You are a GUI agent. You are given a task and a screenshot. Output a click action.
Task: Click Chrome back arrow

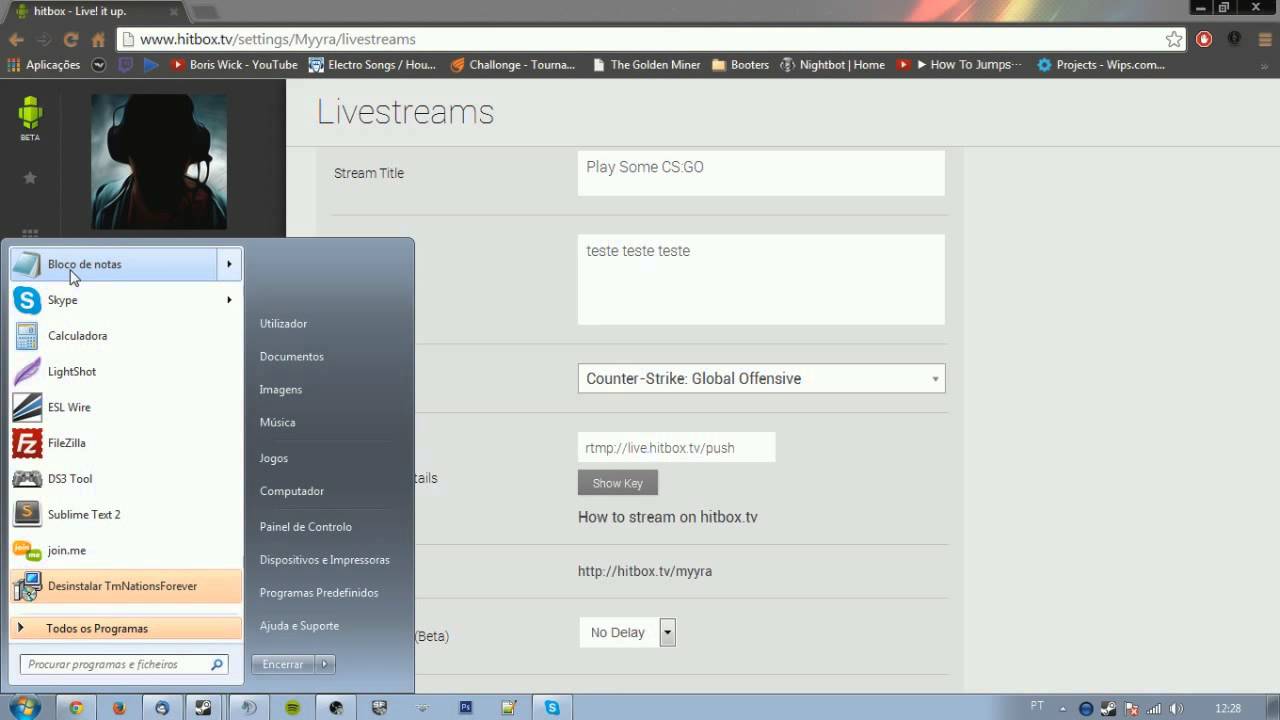click(16, 39)
